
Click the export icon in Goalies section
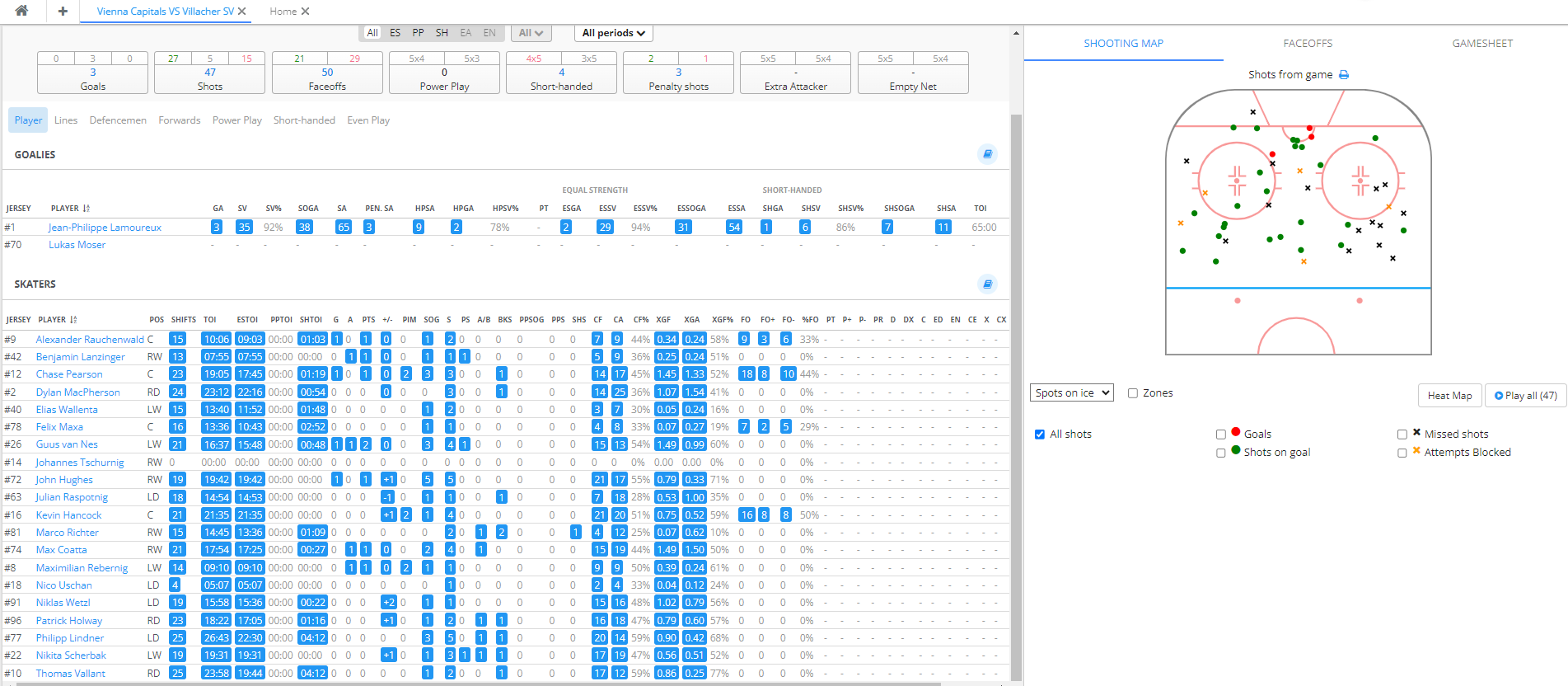(x=987, y=154)
